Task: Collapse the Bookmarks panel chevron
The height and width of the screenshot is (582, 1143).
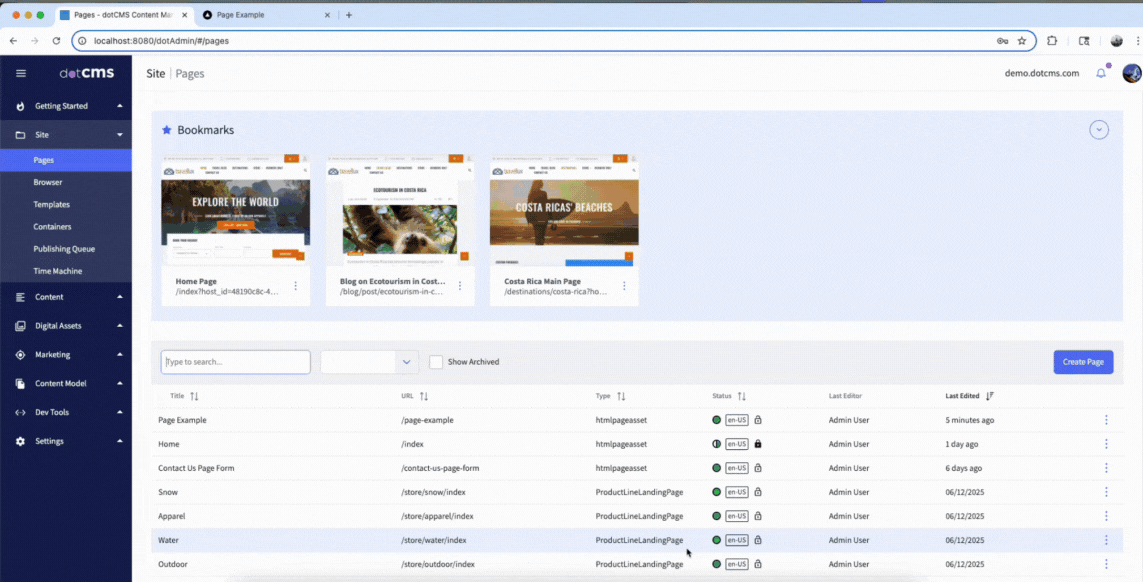Action: click(1099, 130)
